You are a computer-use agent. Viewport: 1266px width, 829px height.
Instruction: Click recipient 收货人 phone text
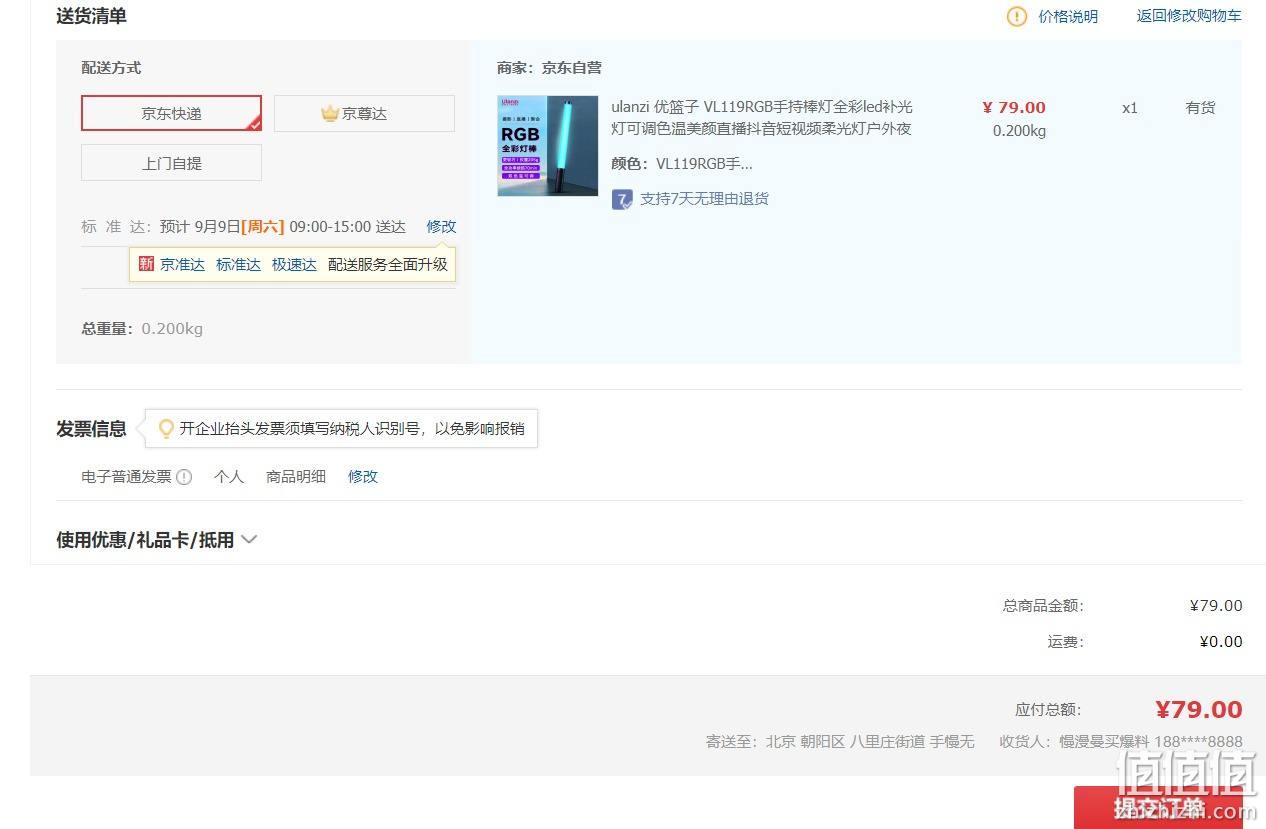click(x=1121, y=742)
